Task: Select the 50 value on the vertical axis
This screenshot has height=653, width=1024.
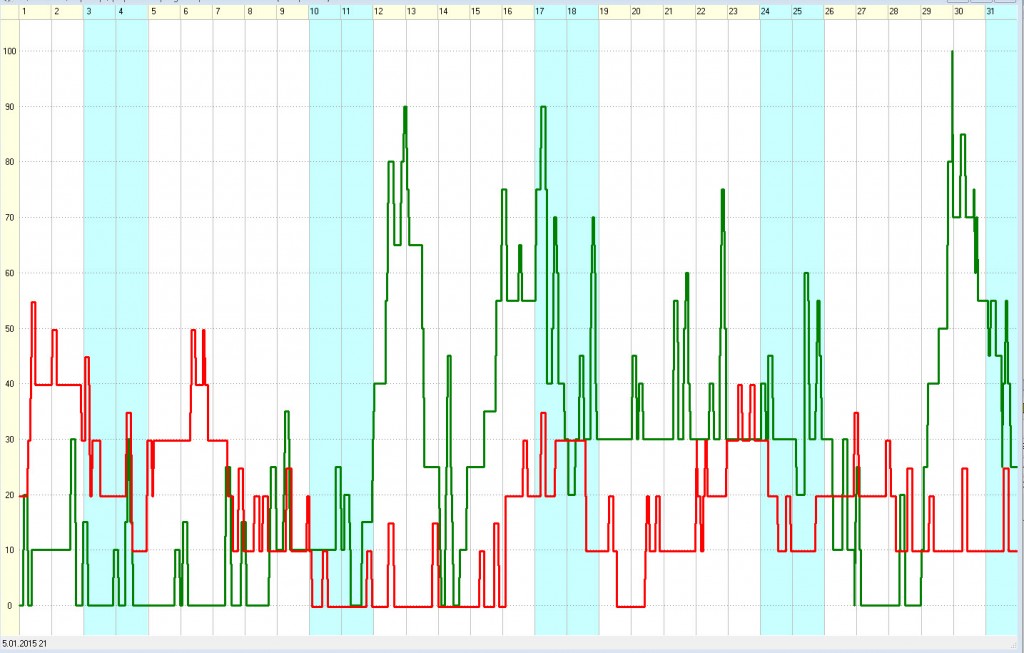Action: pos(9,328)
